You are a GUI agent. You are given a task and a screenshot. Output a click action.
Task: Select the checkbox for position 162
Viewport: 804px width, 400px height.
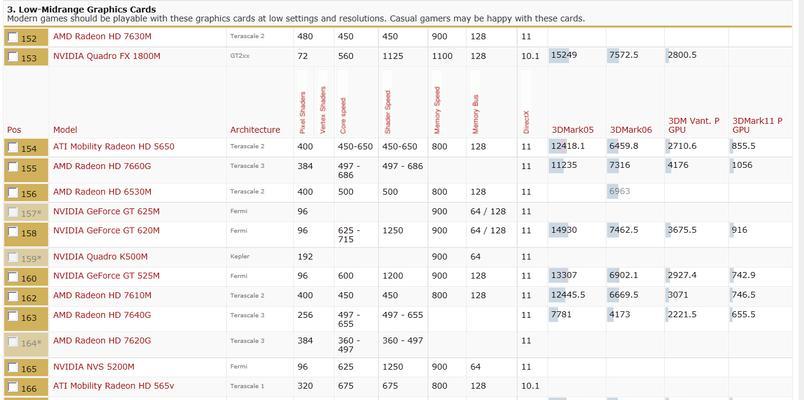[x=13, y=296]
